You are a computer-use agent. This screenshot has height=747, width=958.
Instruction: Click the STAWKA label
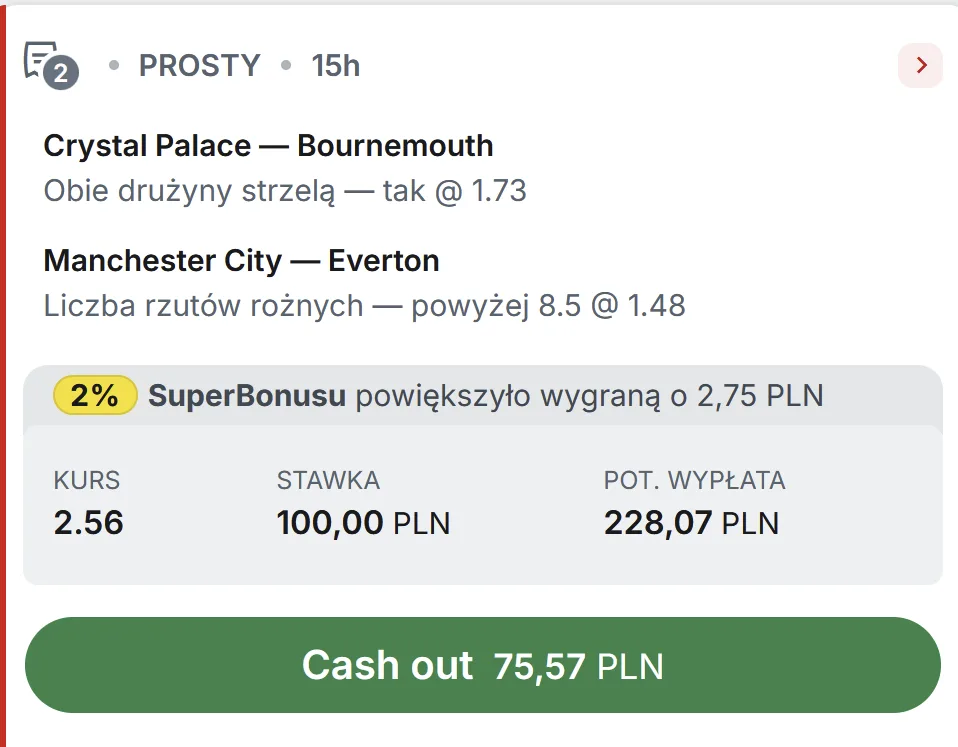pyautogui.click(x=328, y=480)
